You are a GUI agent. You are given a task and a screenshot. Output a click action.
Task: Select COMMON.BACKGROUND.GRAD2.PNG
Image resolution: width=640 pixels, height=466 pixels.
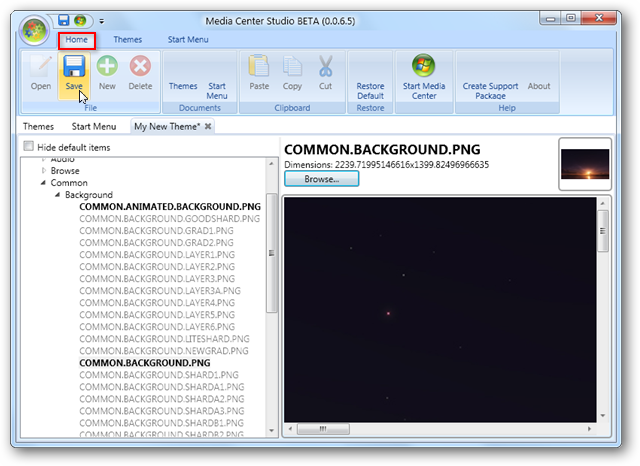point(156,243)
